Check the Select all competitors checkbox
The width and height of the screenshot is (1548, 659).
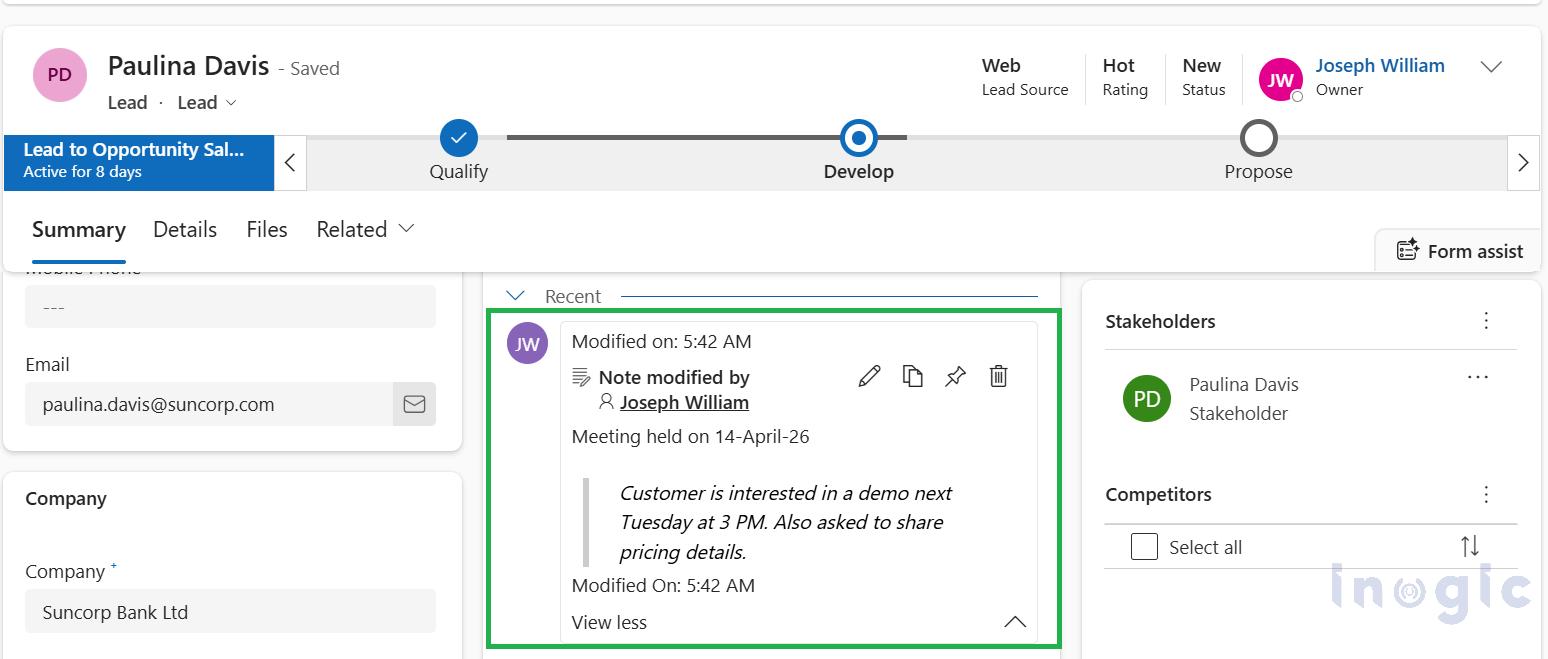[1143, 546]
